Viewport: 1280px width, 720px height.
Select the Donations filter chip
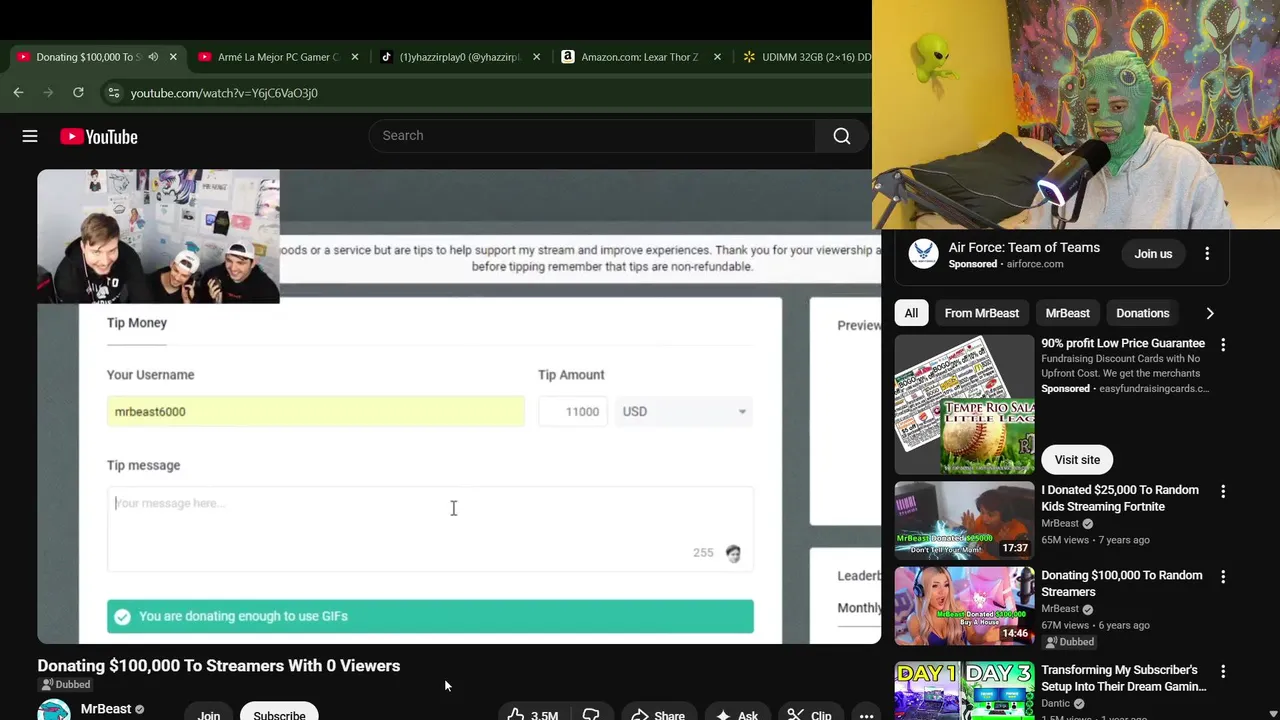click(1142, 313)
